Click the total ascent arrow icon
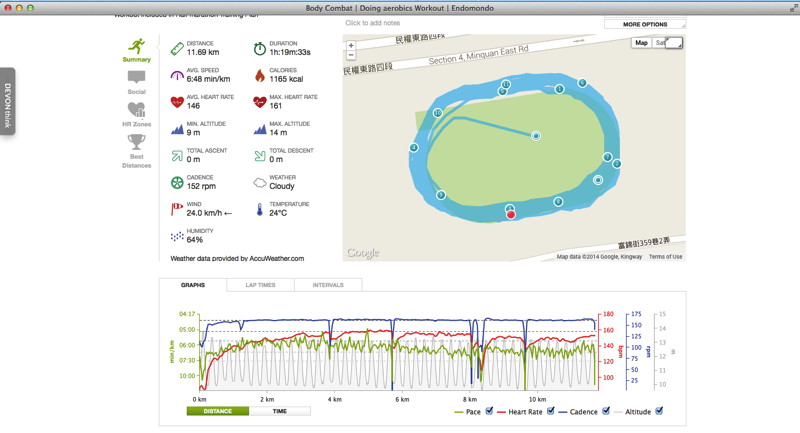Viewport: 800px width, 433px height. pos(177,156)
